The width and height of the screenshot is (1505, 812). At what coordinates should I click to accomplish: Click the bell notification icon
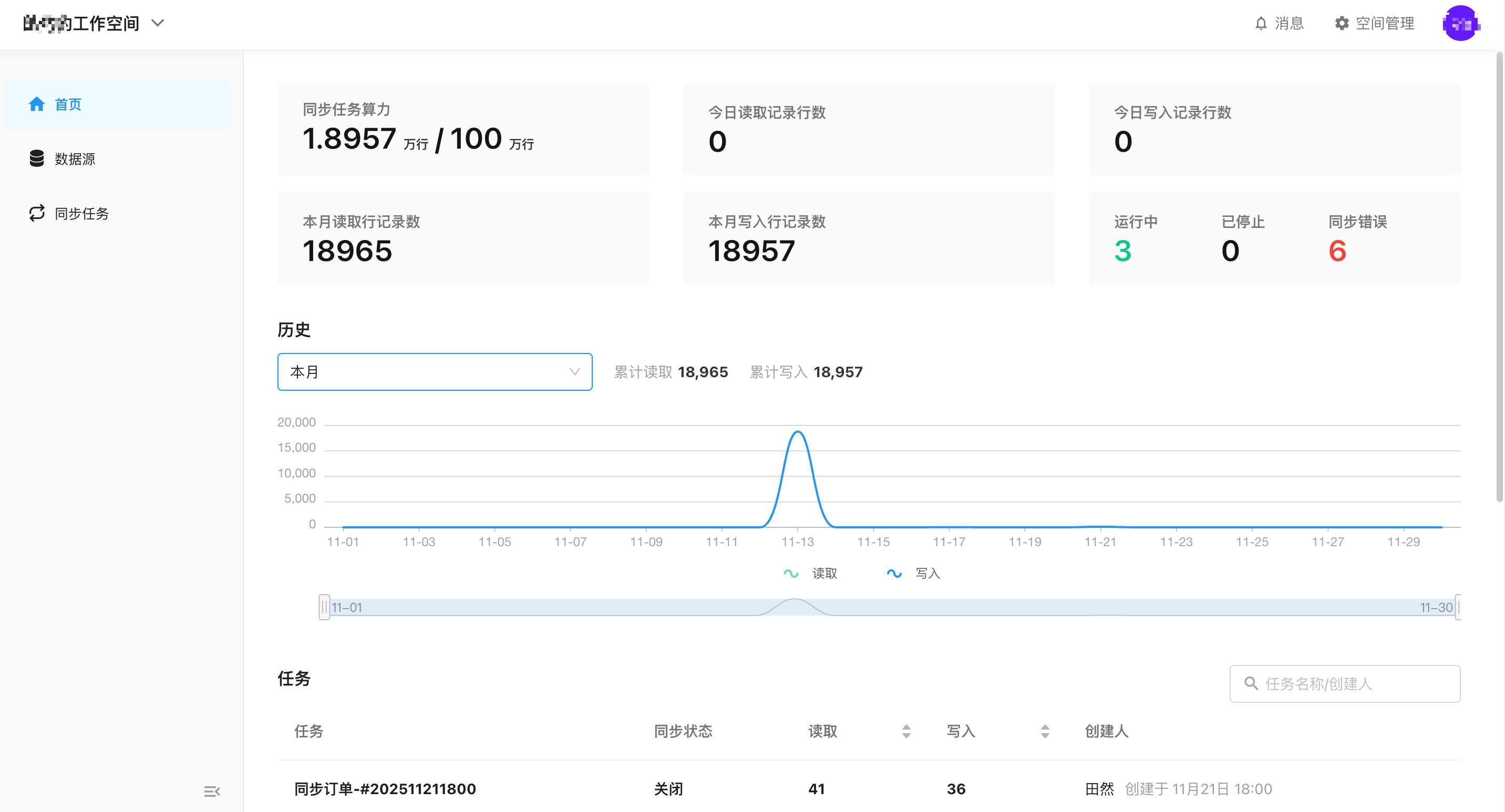[x=1261, y=23]
